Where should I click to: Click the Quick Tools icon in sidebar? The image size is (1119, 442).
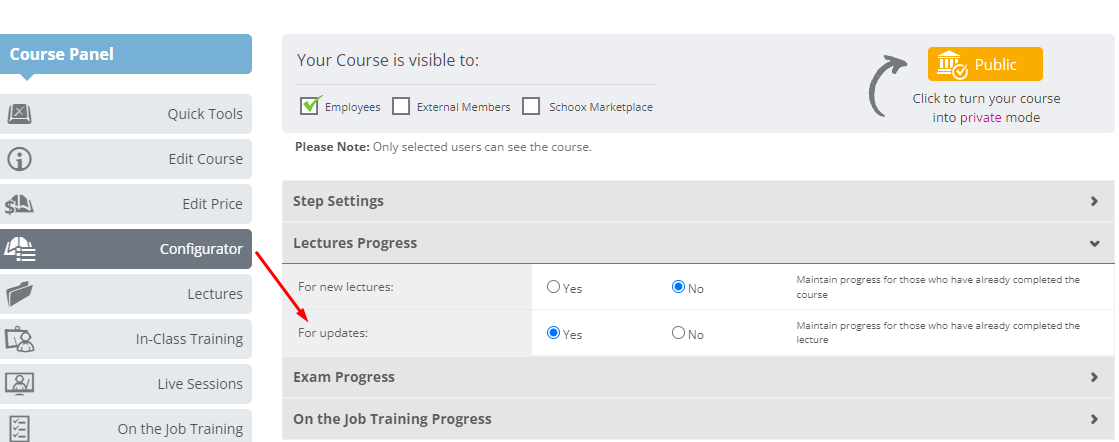click(x=19, y=114)
